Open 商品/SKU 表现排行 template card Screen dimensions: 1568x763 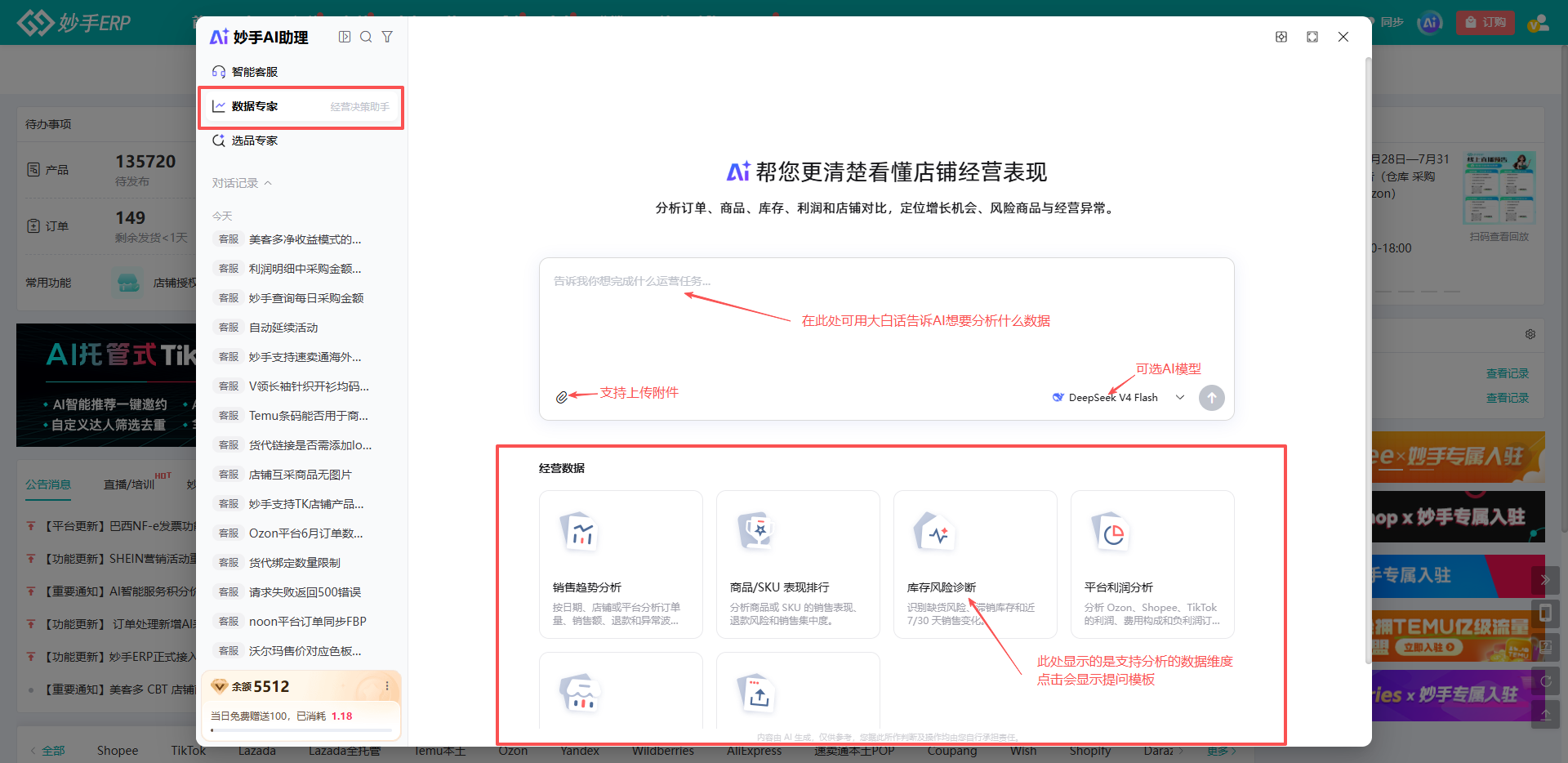click(798, 564)
